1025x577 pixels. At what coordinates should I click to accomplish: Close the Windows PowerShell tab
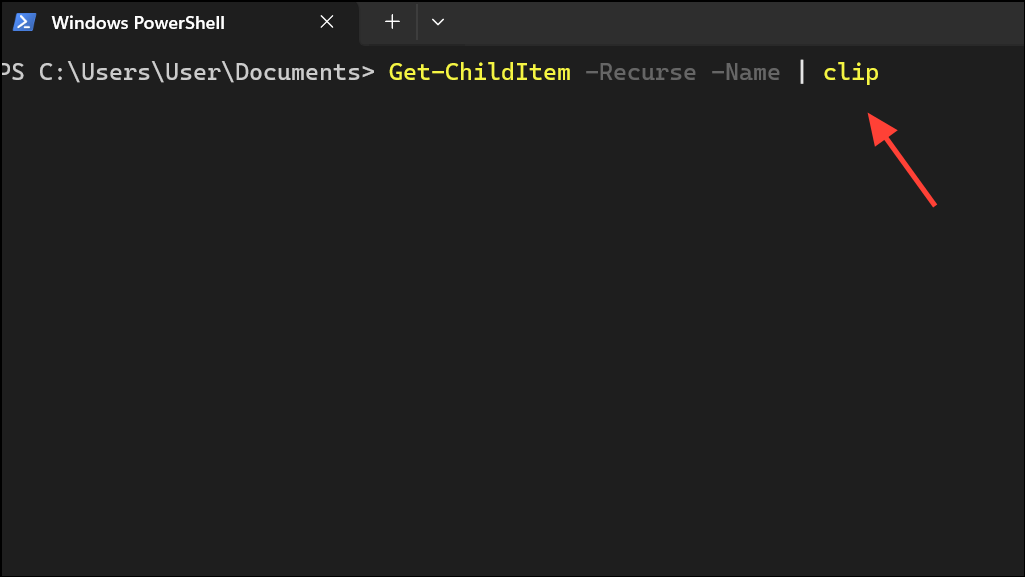(x=326, y=21)
